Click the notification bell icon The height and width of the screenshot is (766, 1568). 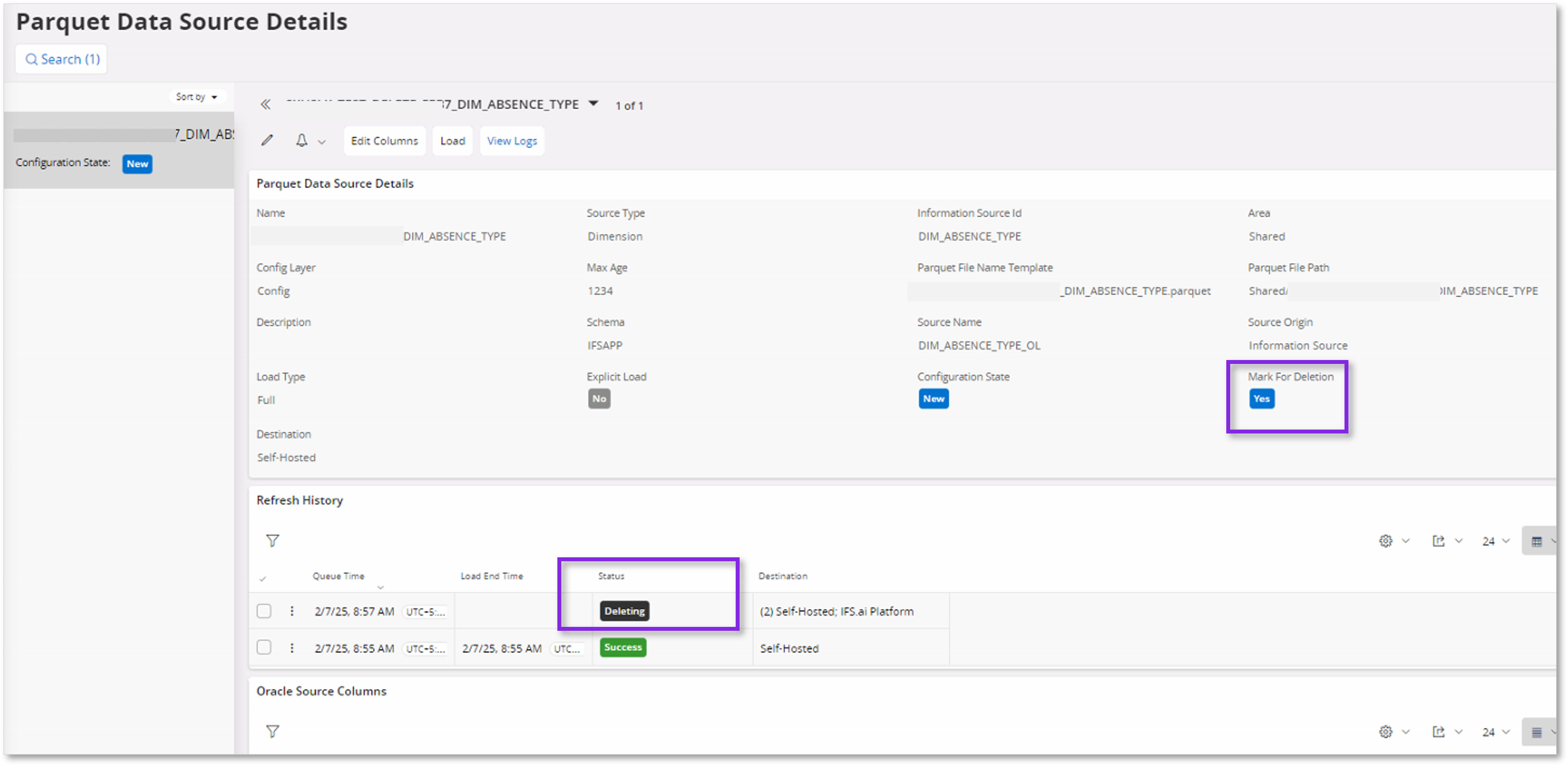[301, 141]
